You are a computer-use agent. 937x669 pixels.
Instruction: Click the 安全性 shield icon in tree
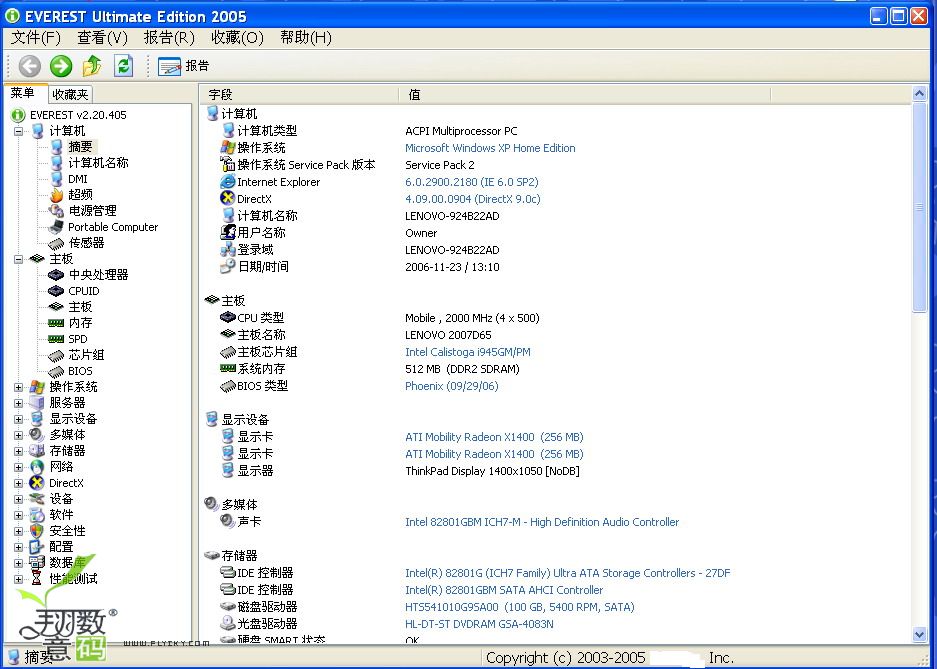(37, 530)
